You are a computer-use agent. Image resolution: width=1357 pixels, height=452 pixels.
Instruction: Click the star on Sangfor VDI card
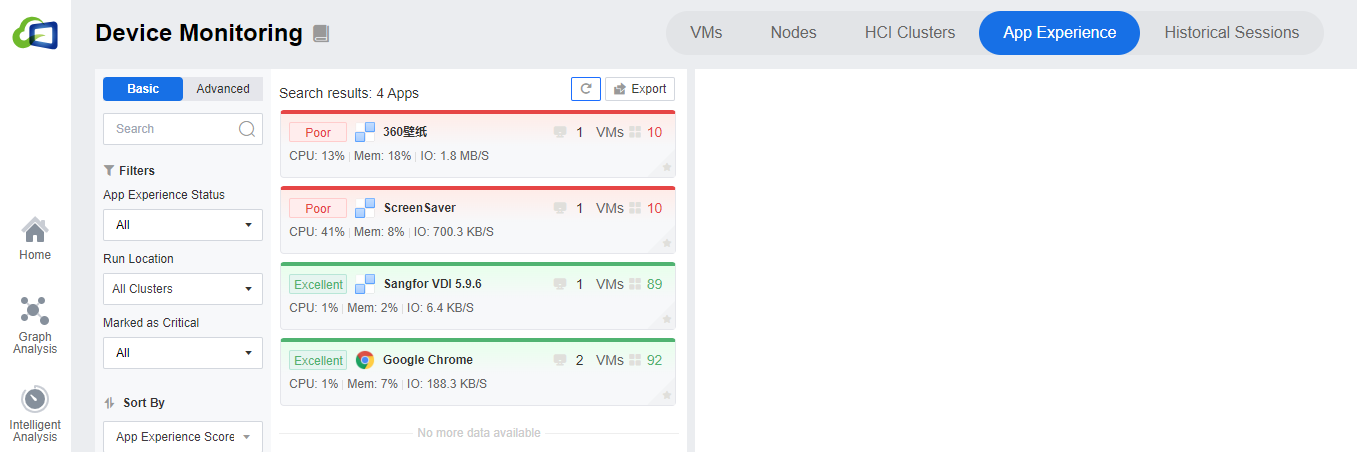tap(667, 320)
